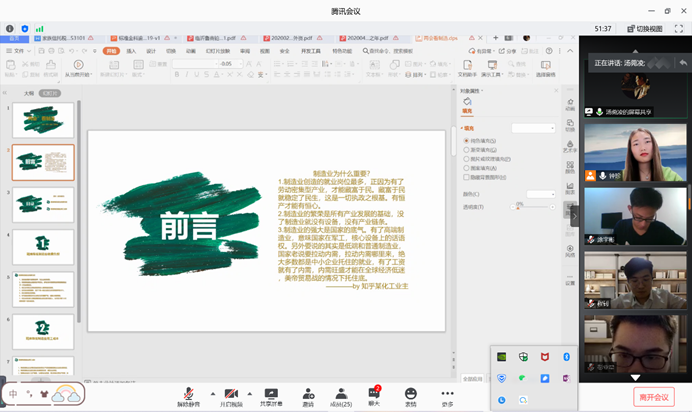Open the 设计 ribbon tab
Screen dimensions: 692x412
[x=151, y=50]
